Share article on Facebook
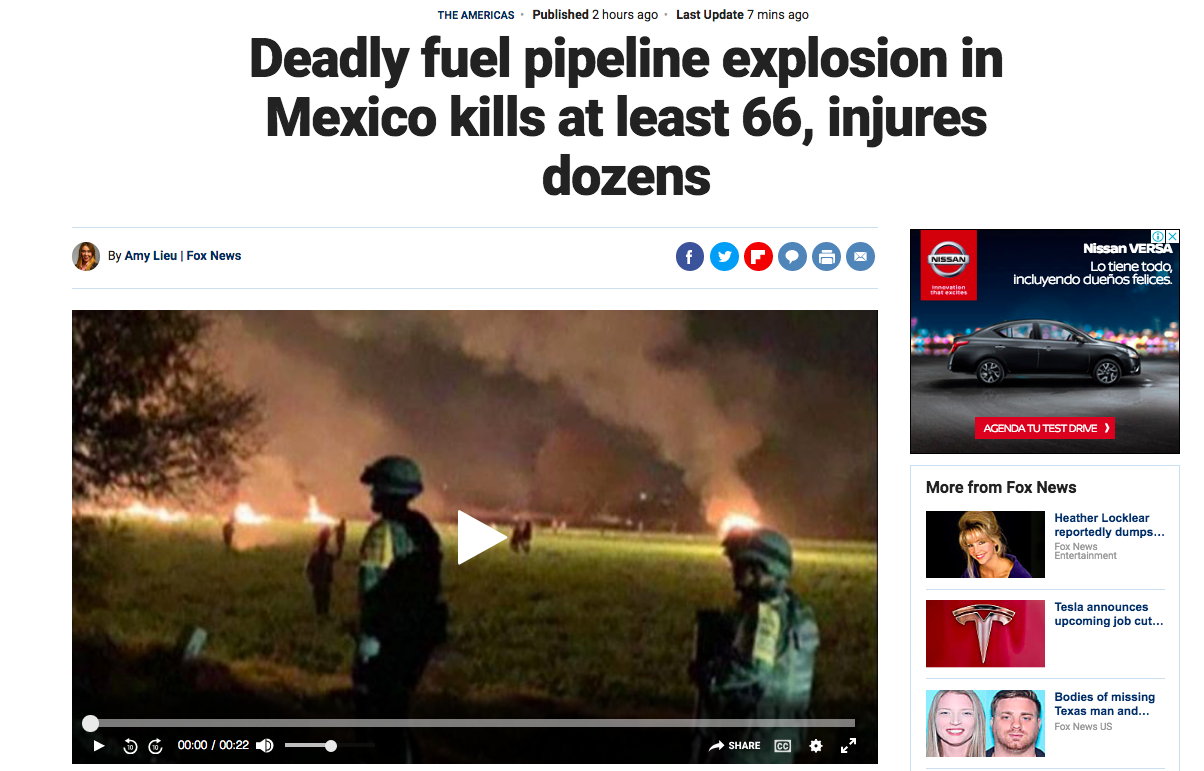The width and height of the screenshot is (1204, 771). [690, 257]
